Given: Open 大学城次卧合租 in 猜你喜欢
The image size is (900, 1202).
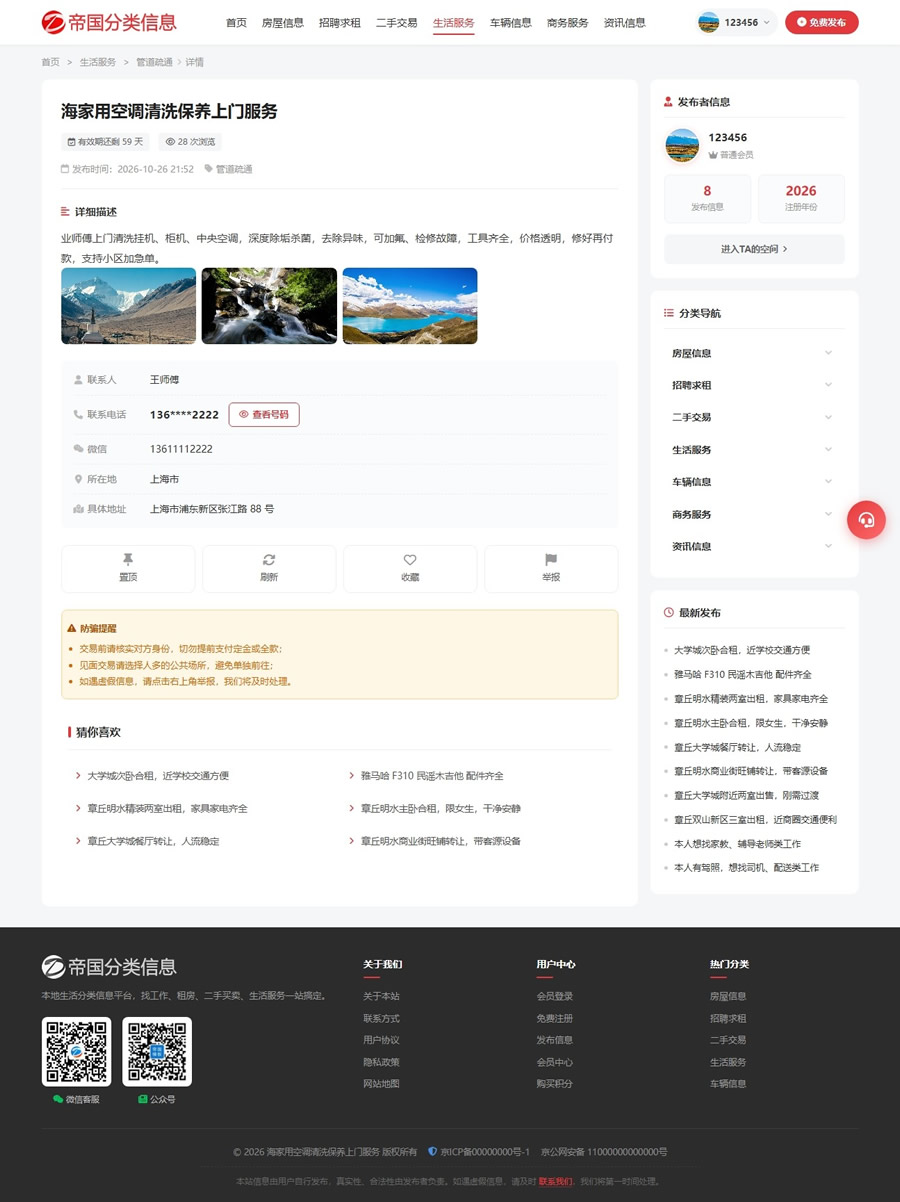Looking at the screenshot, I should tap(158, 776).
